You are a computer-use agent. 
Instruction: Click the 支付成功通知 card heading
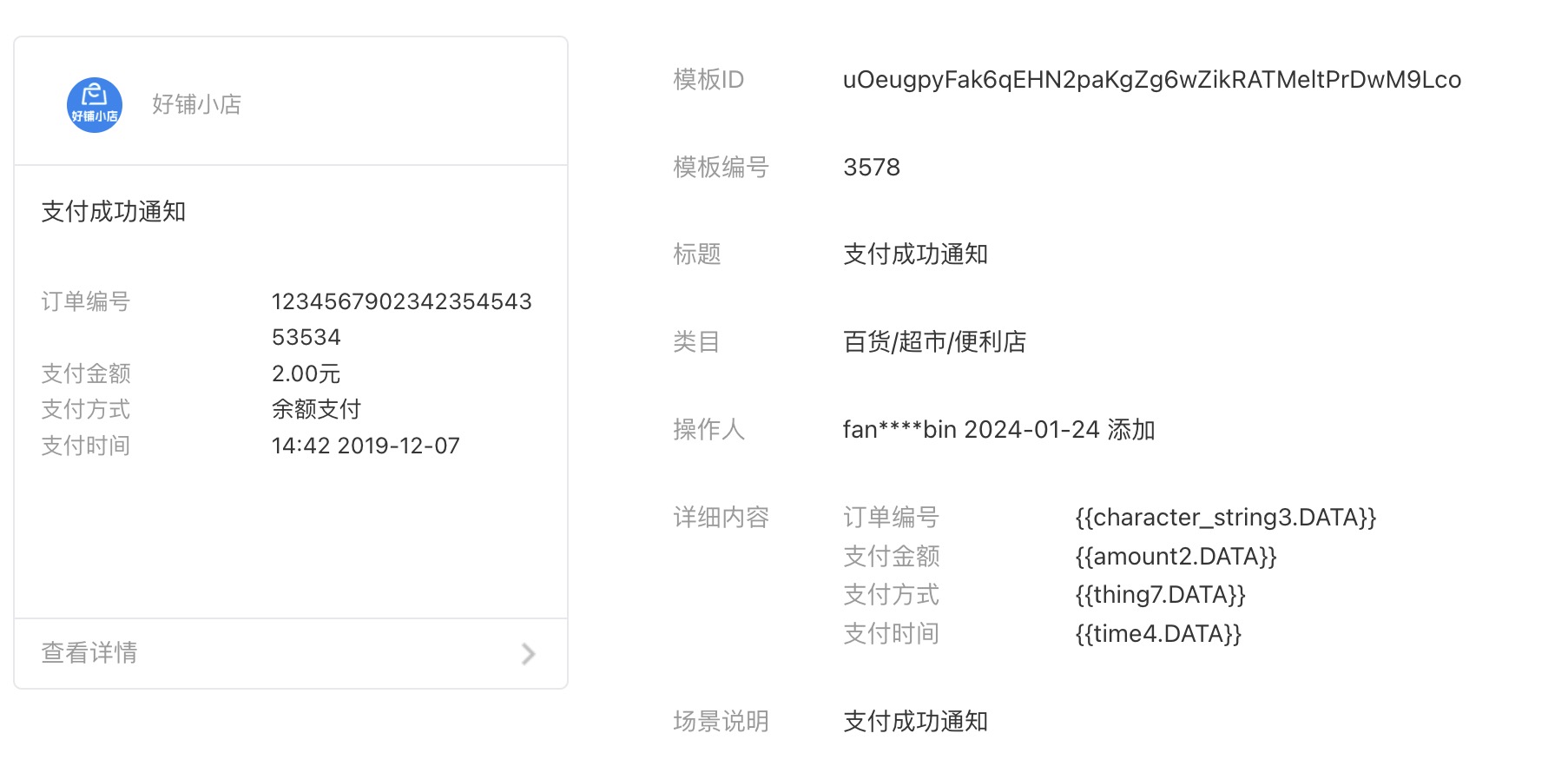[x=114, y=212]
